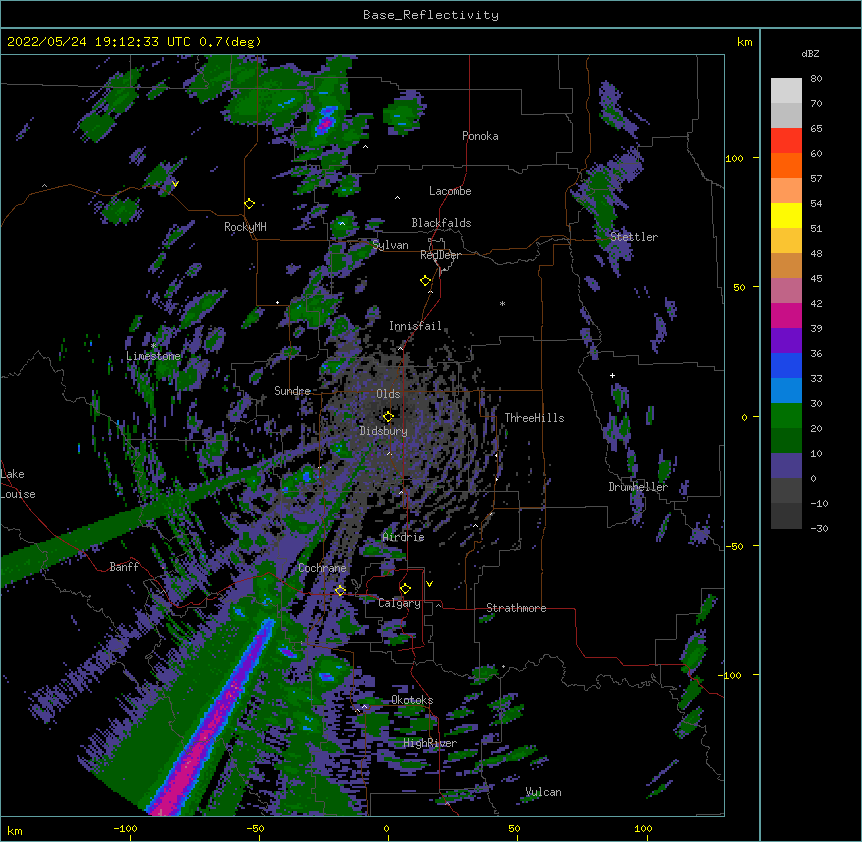Click the -50 tick on the right axis
Screen dimensions: 862x842
734,546
